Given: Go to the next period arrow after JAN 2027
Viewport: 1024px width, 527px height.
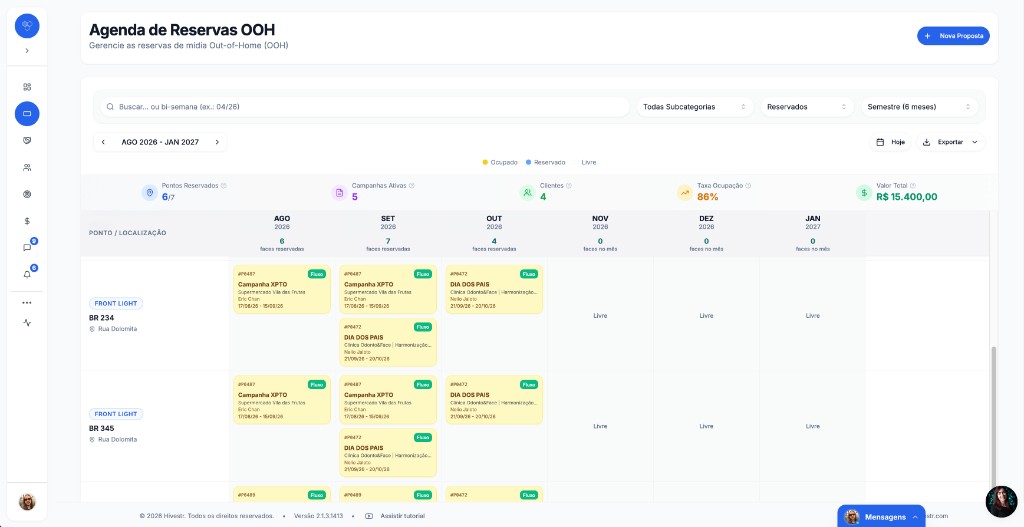Looking at the screenshot, I should [217, 142].
